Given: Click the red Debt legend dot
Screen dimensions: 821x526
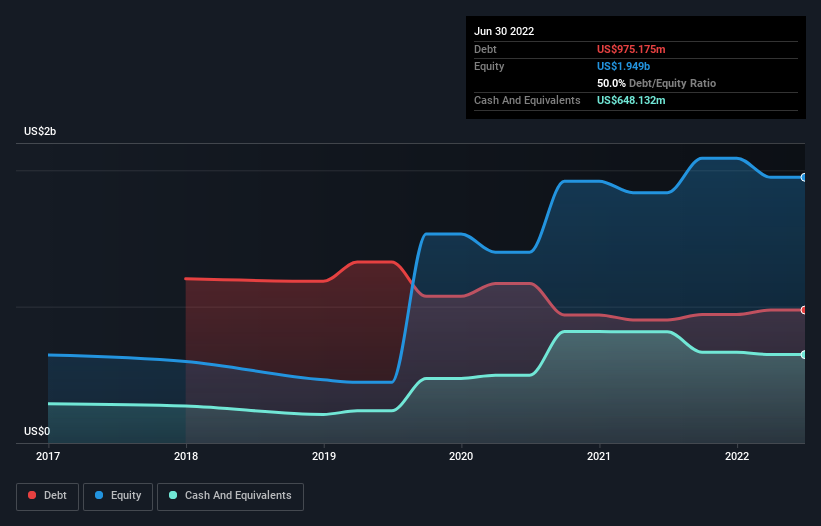Looking at the screenshot, I should [x=32, y=495].
